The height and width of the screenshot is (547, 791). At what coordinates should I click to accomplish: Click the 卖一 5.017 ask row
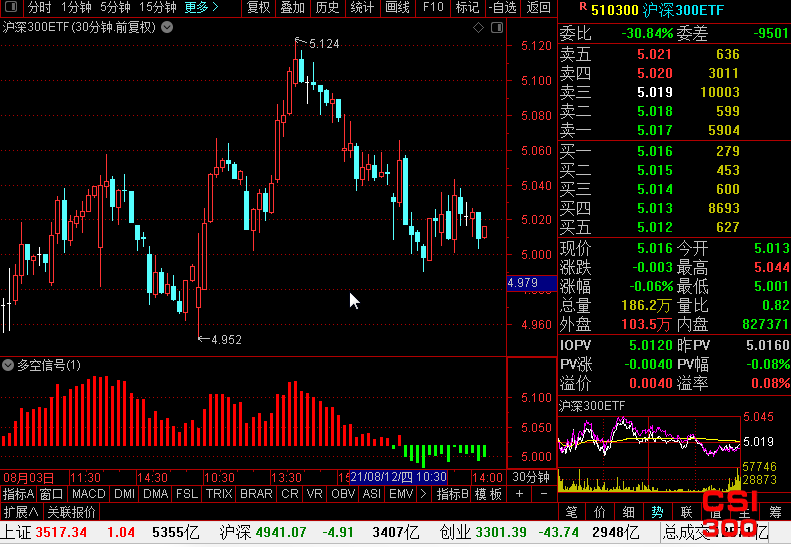coord(674,130)
